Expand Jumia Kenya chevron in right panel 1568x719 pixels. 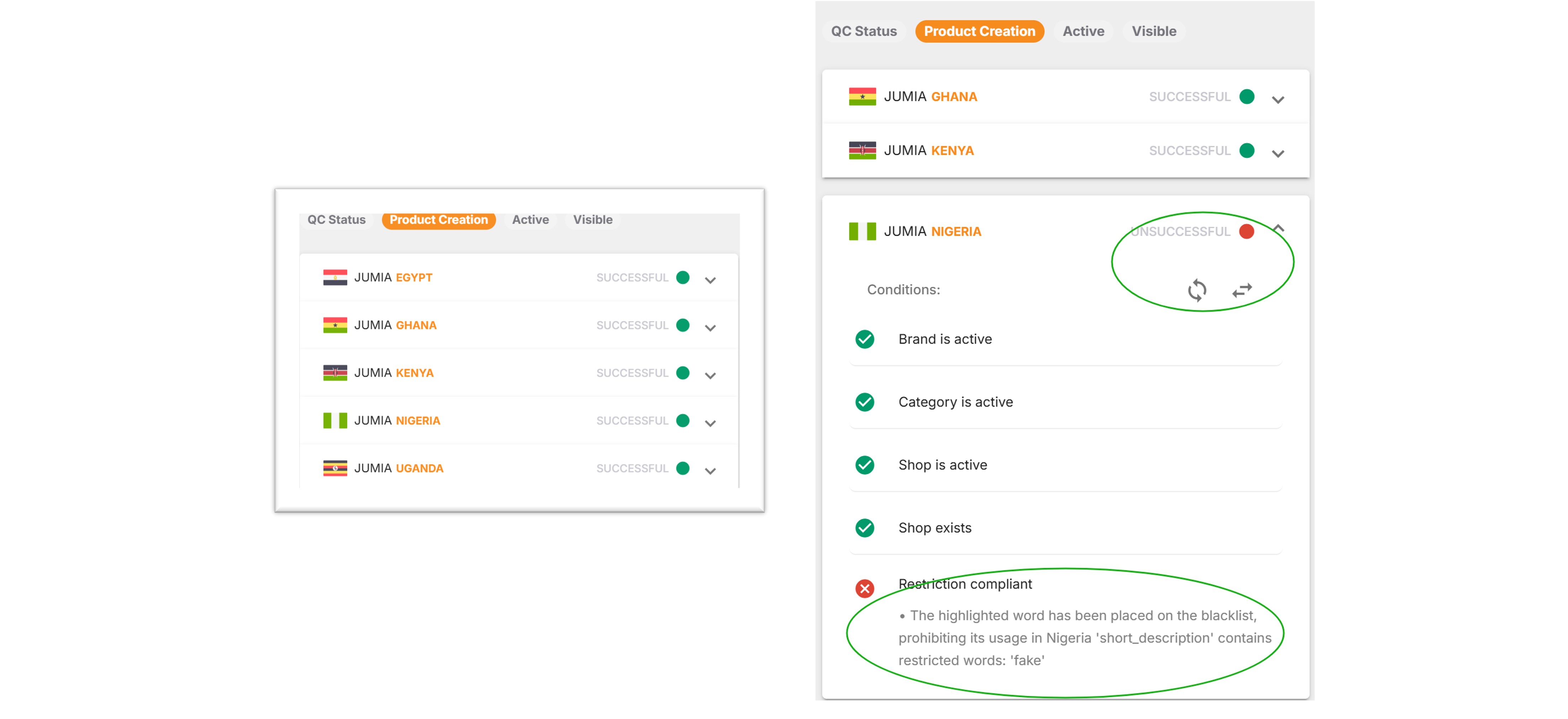[x=1278, y=153]
